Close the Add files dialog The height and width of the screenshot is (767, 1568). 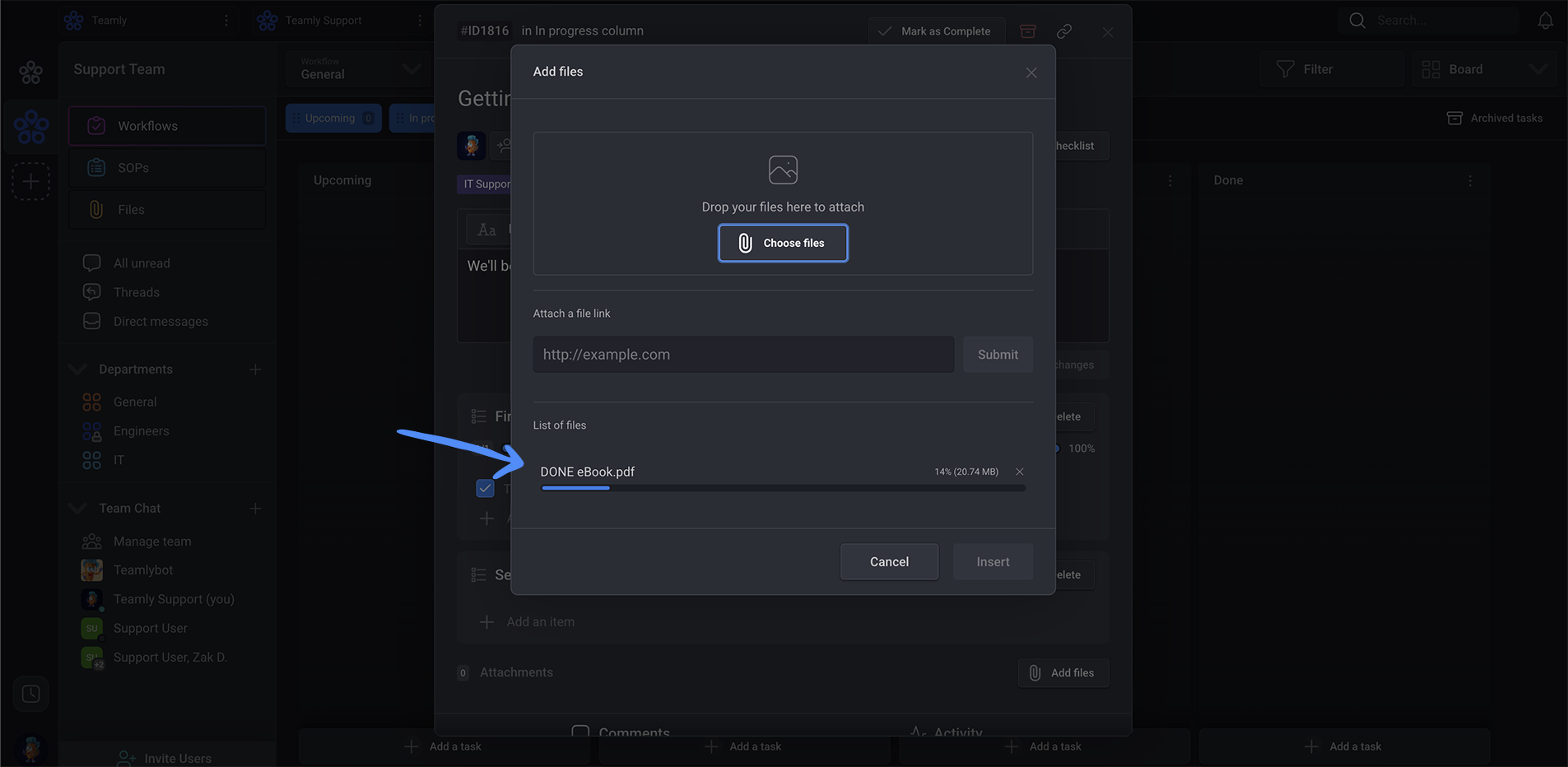[x=1031, y=72]
